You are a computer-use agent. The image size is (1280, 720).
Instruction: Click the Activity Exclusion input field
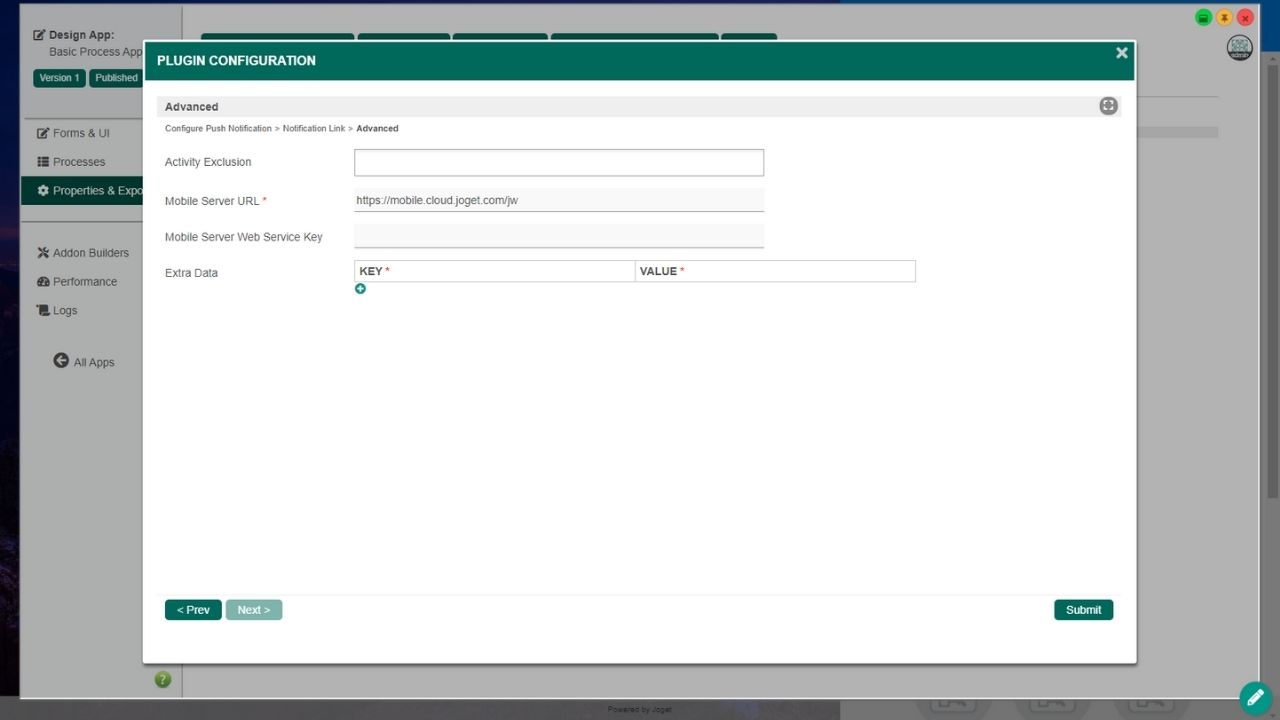[558, 163]
